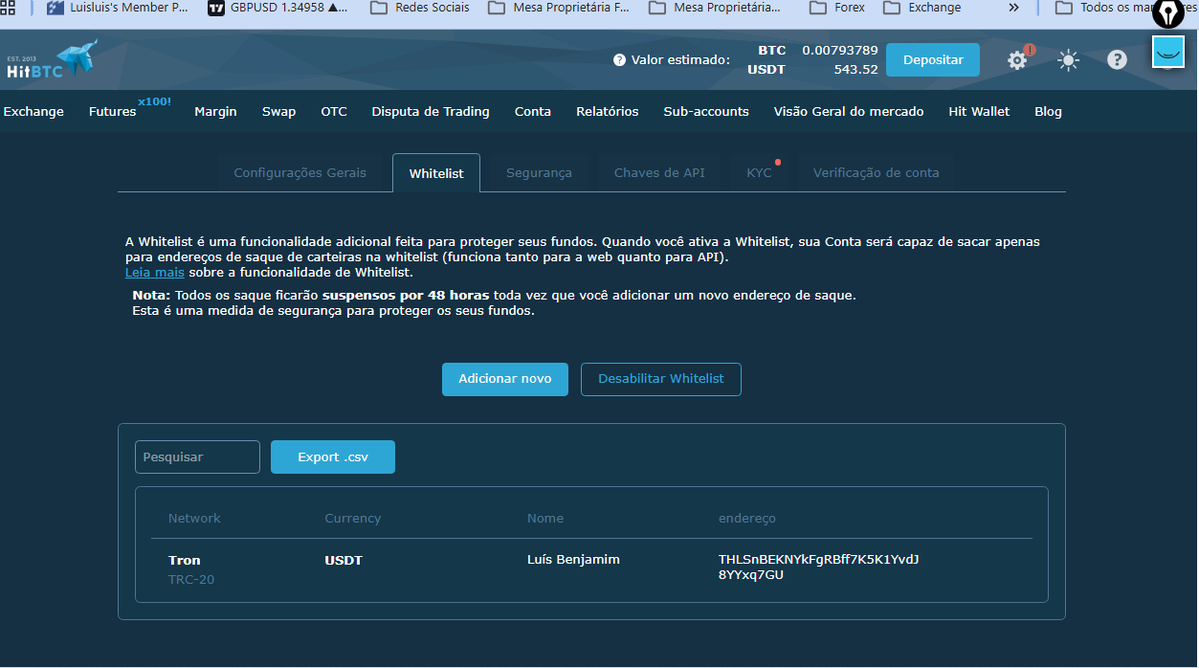Open the browser apps grid icon
The height and width of the screenshot is (668, 1199).
tap(8, 8)
